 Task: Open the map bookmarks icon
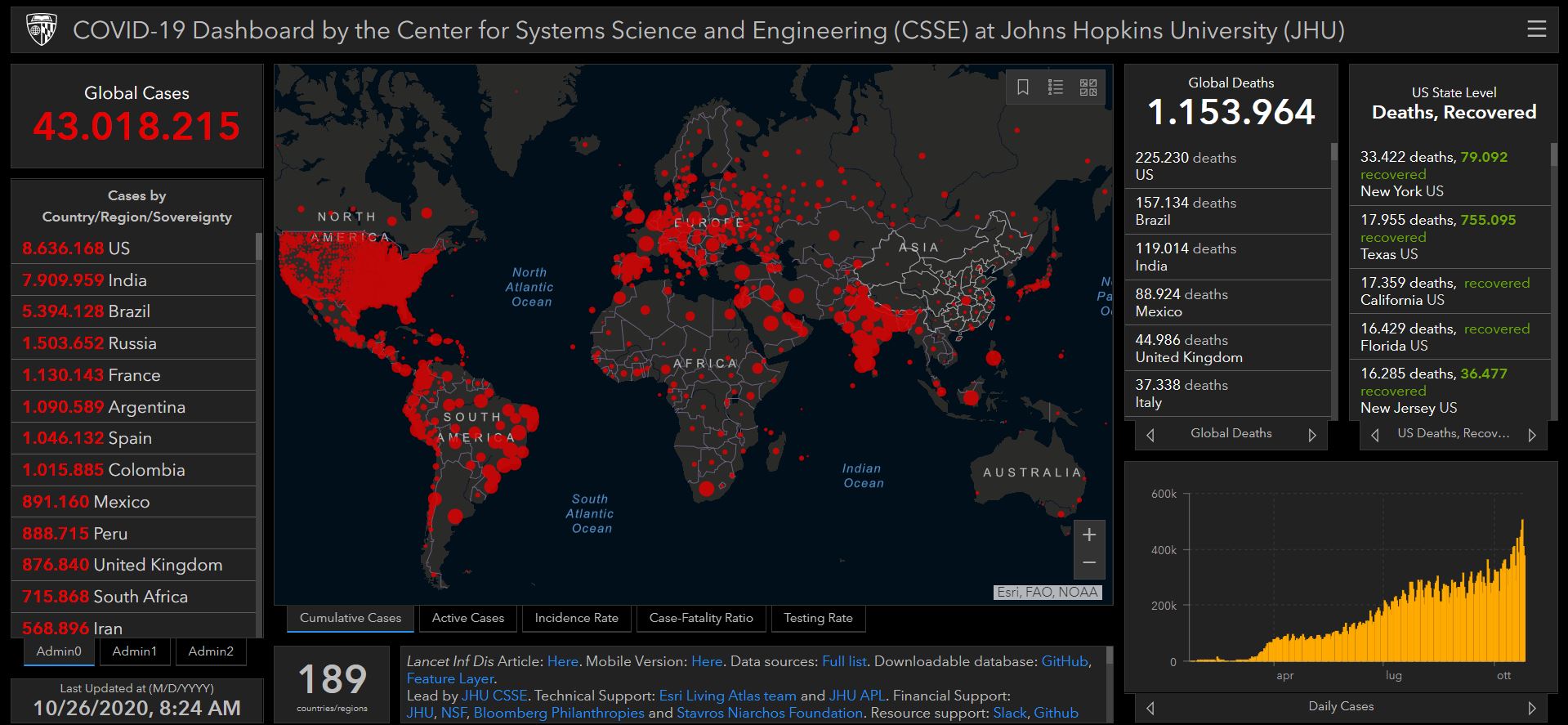click(x=1022, y=87)
